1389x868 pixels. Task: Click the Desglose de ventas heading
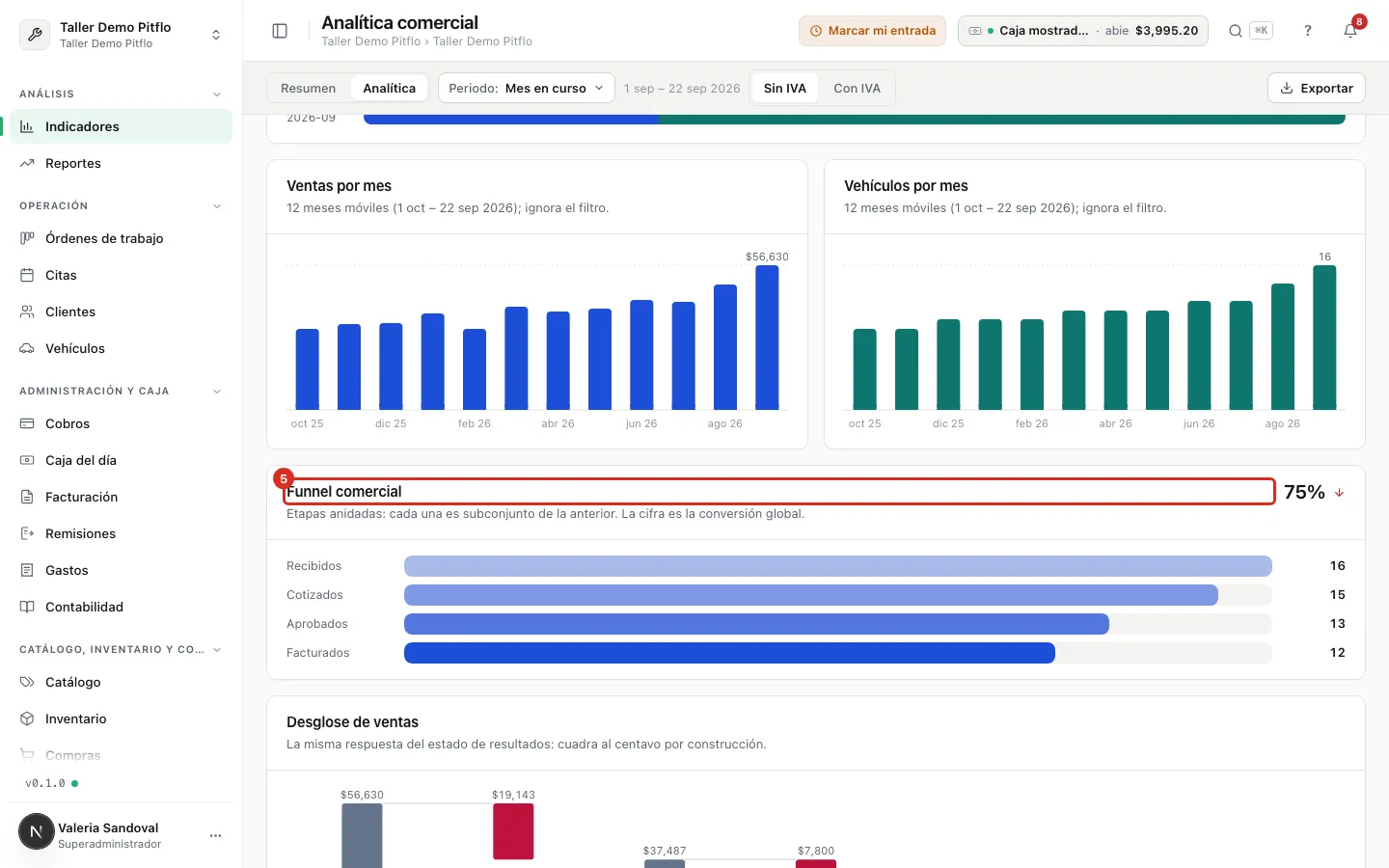352,722
